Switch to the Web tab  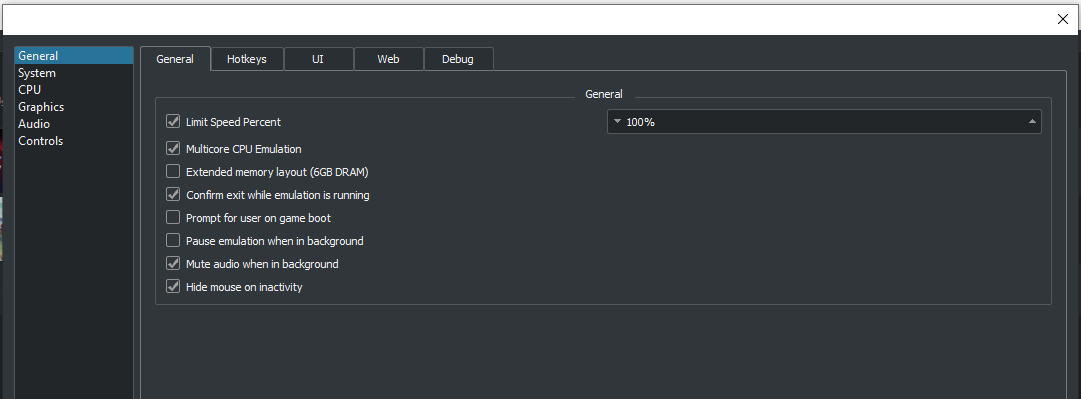tap(388, 59)
